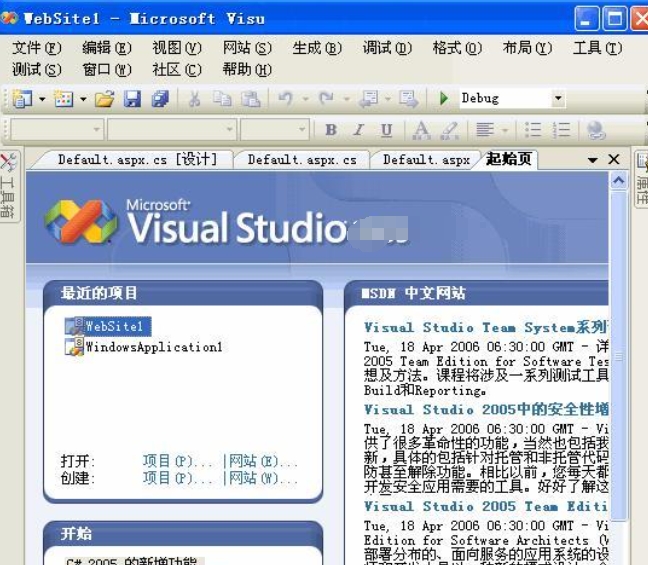This screenshot has width=648, height=565.
Task: Expand the Add New Item dropdown arrow
Action: point(83,99)
